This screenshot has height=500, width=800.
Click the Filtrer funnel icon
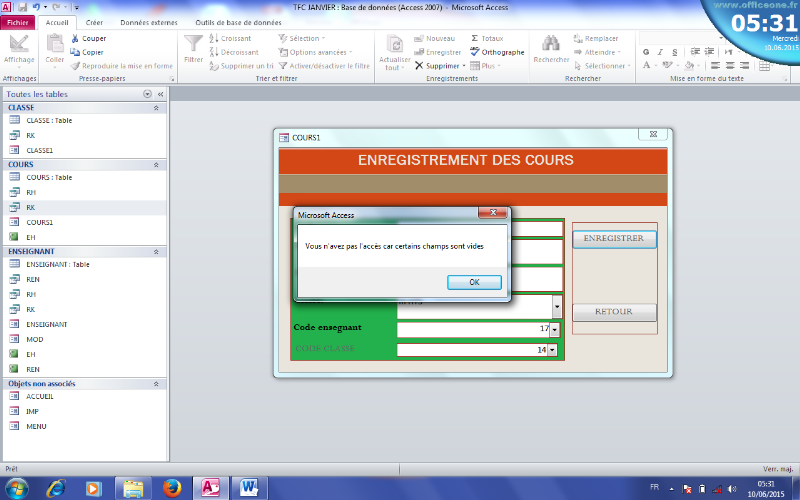(193, 45)
